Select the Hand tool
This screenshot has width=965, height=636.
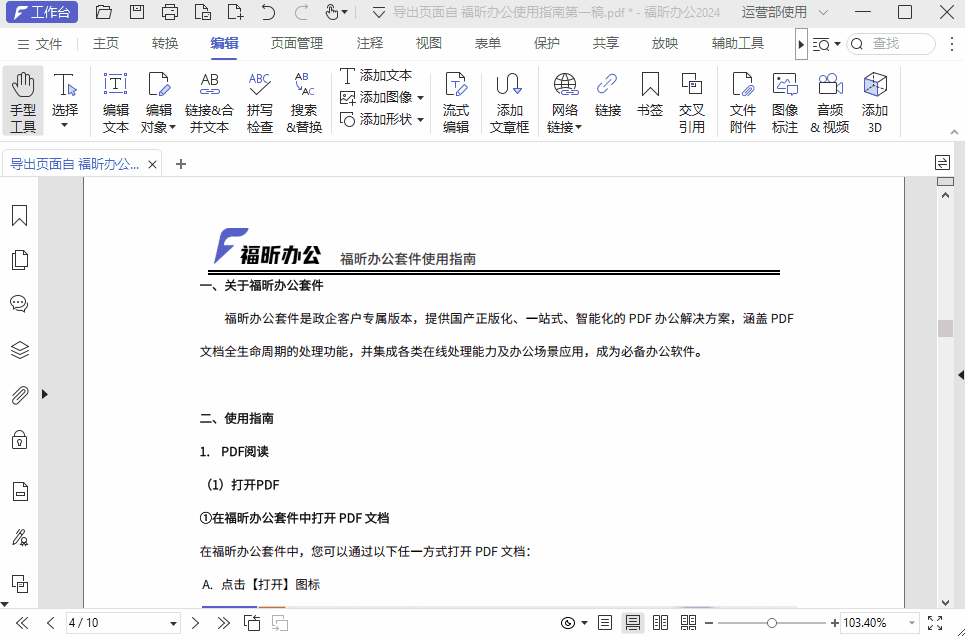tap(23, 102)
